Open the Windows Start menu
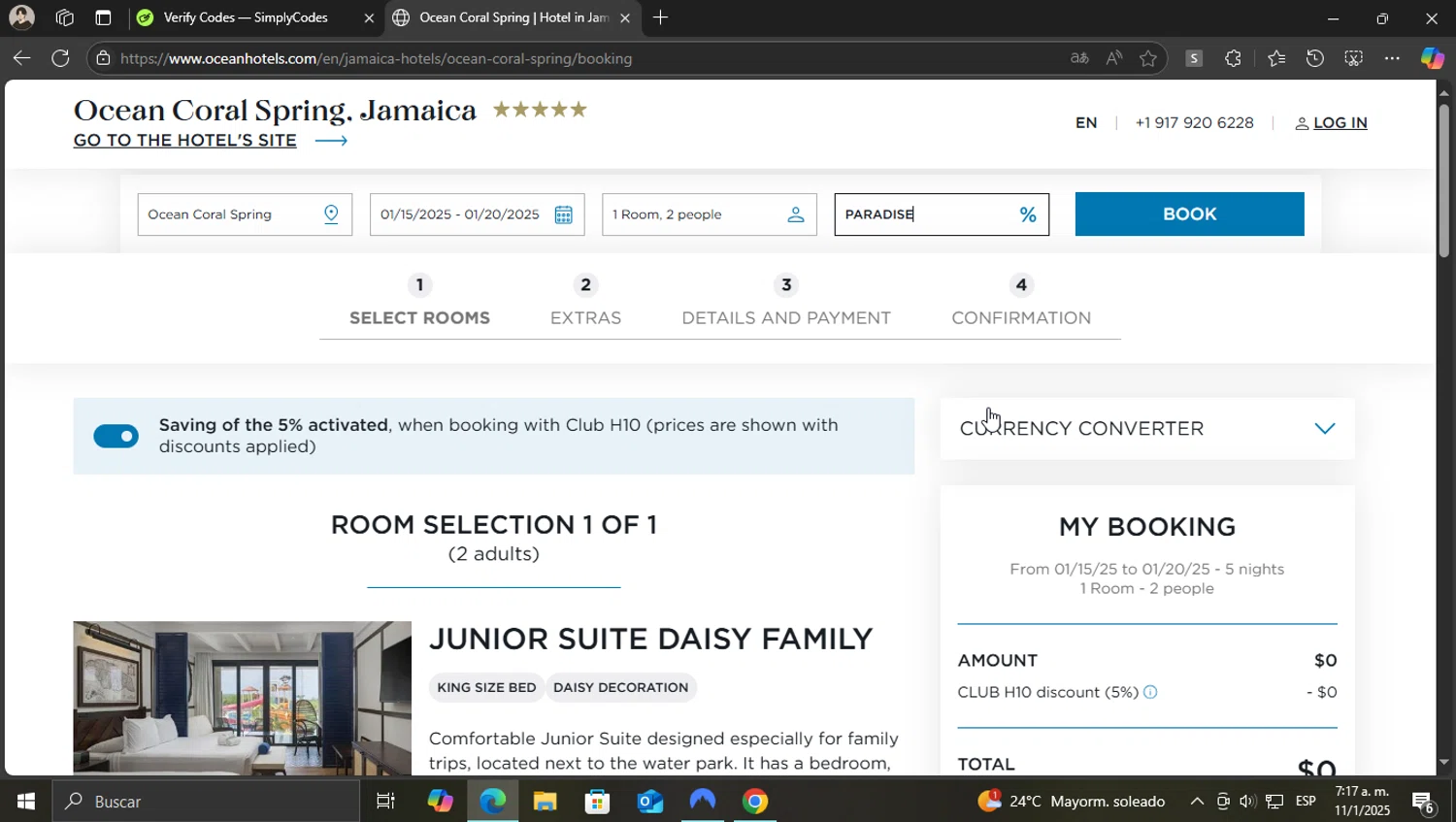1456x822 pixels. click(26, 802)
